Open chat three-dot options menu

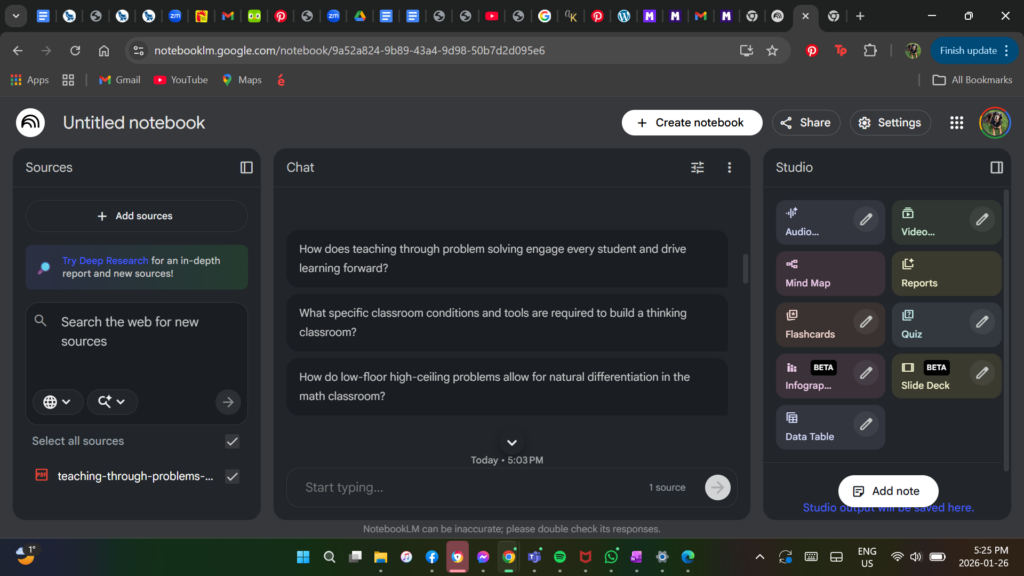coord(729,168)
